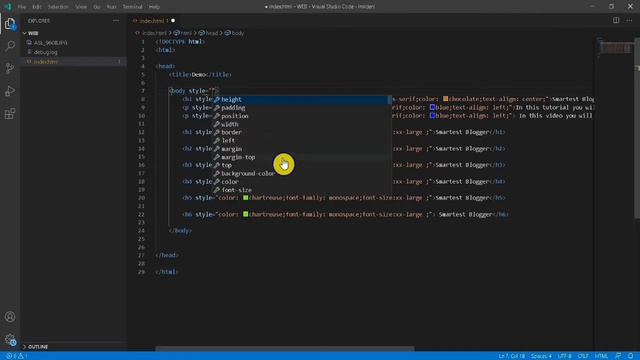
Task: Open the Source Control view
Action: 10,68
